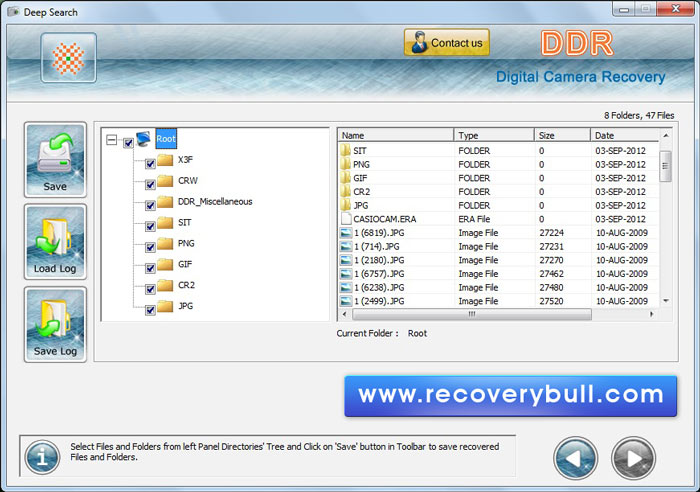
Task: Click the info icon at bottom left
Action: pos(42,457)
